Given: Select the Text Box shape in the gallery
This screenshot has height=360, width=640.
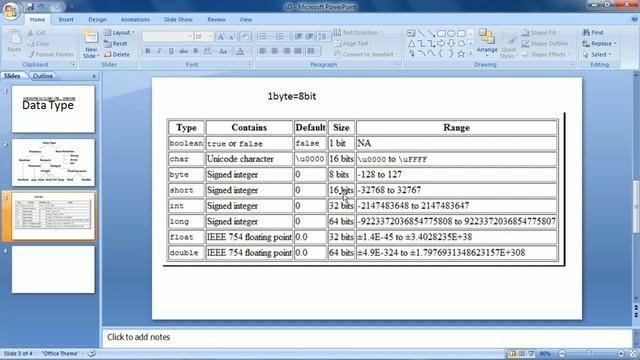Looking at the screenshot, I should tap(411, 33).
